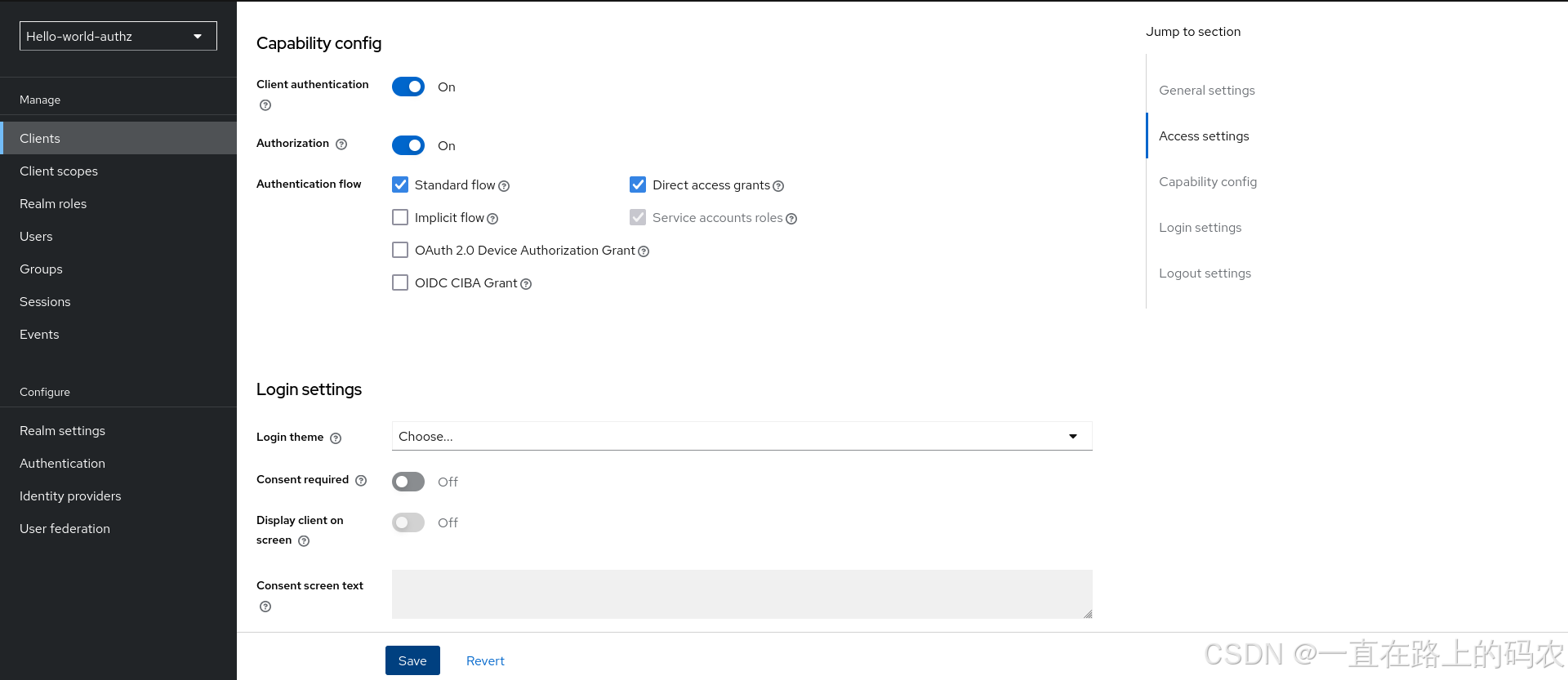
Task: Uncheck Standard flow checkbox
Action: click(400, 184)
